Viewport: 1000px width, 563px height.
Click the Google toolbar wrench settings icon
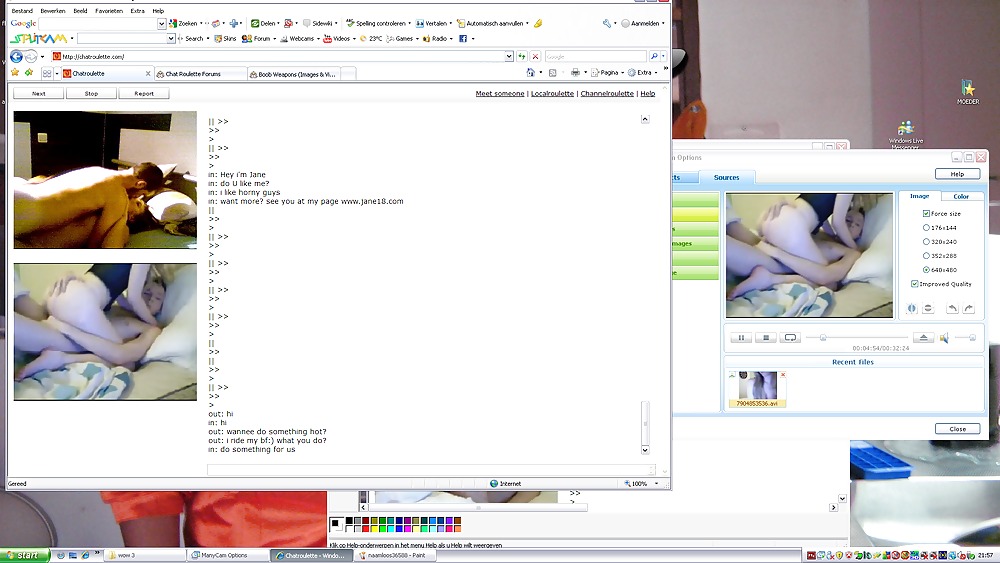coord(607,24)
